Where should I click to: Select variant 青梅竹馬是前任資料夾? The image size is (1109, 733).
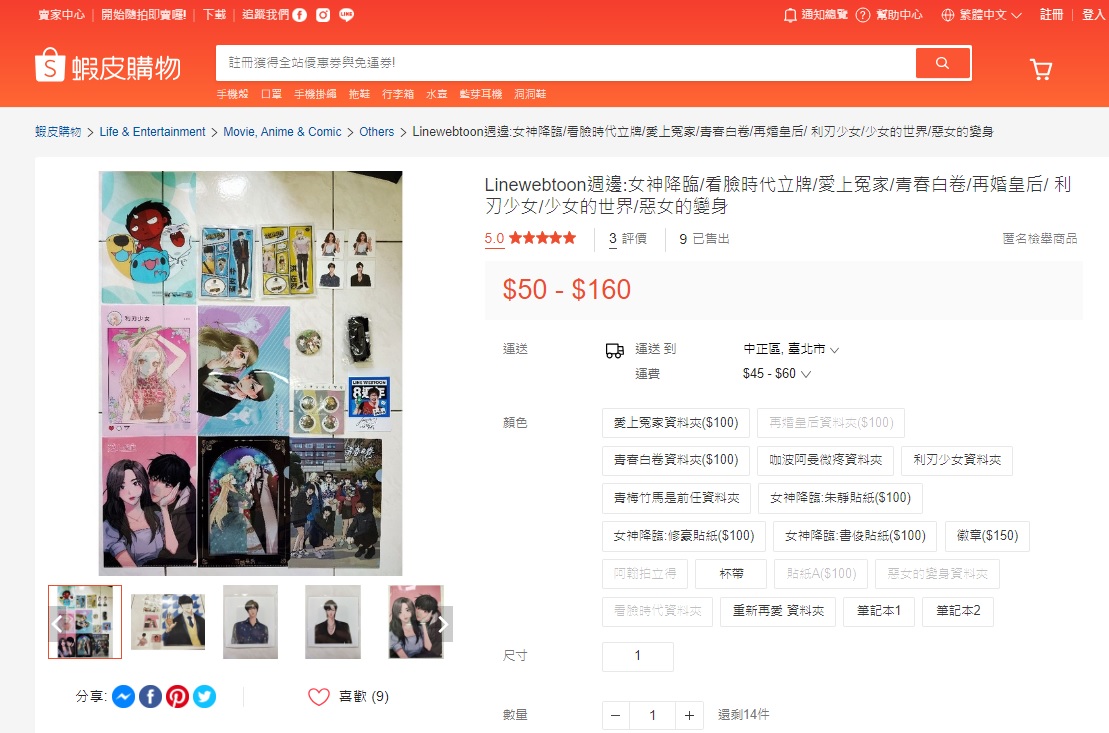[x=676, y=498]
